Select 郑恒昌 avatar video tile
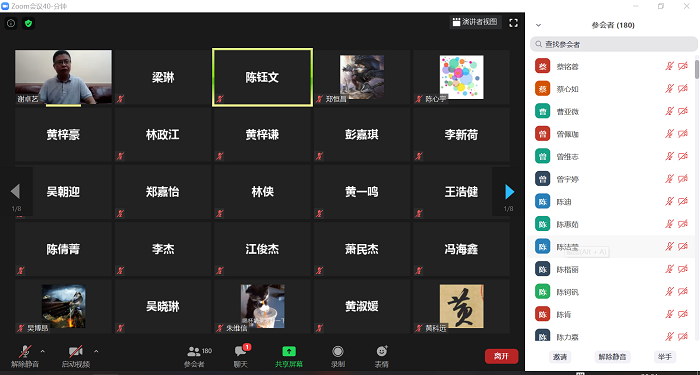The height and width of the screenshot is (375, 700). pos(362,77)
